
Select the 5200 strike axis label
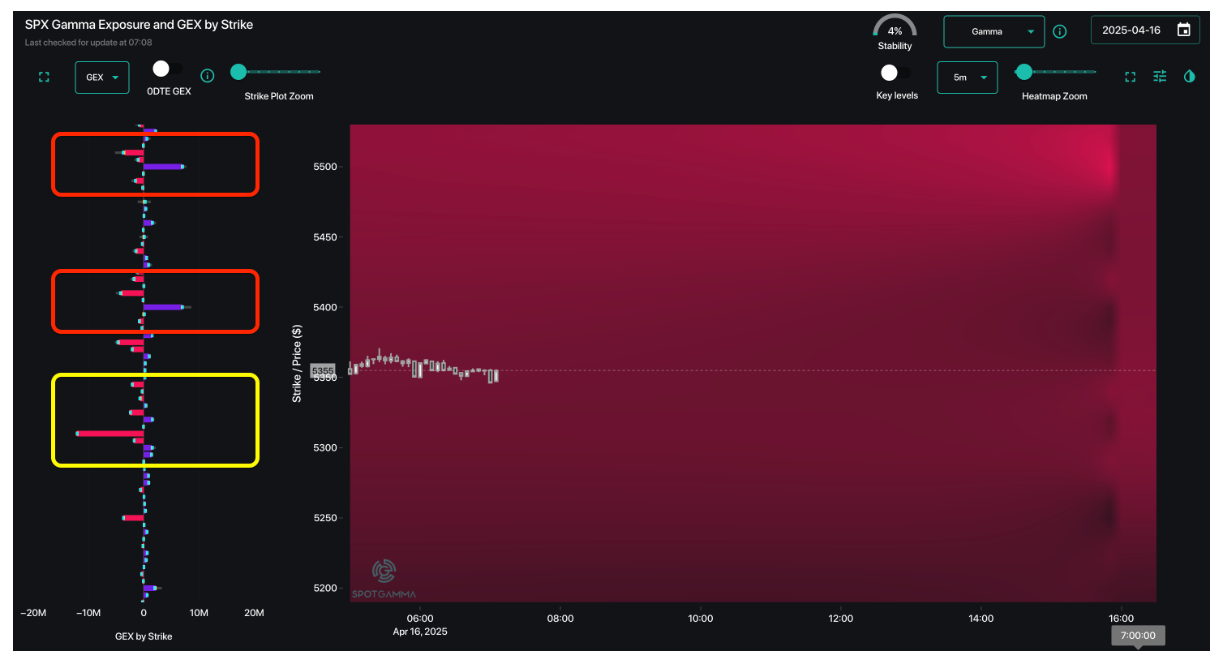[325, 588]
